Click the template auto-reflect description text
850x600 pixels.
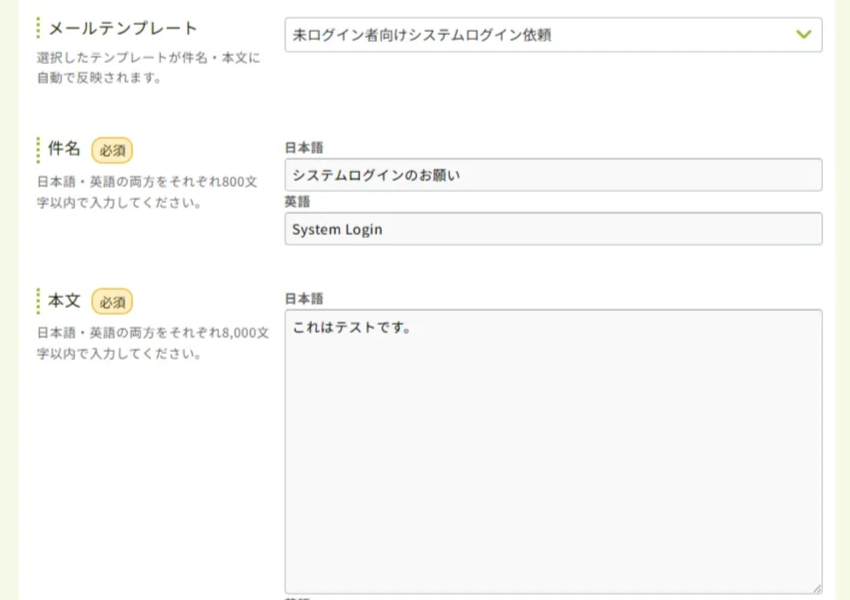(x=148, y=68)
